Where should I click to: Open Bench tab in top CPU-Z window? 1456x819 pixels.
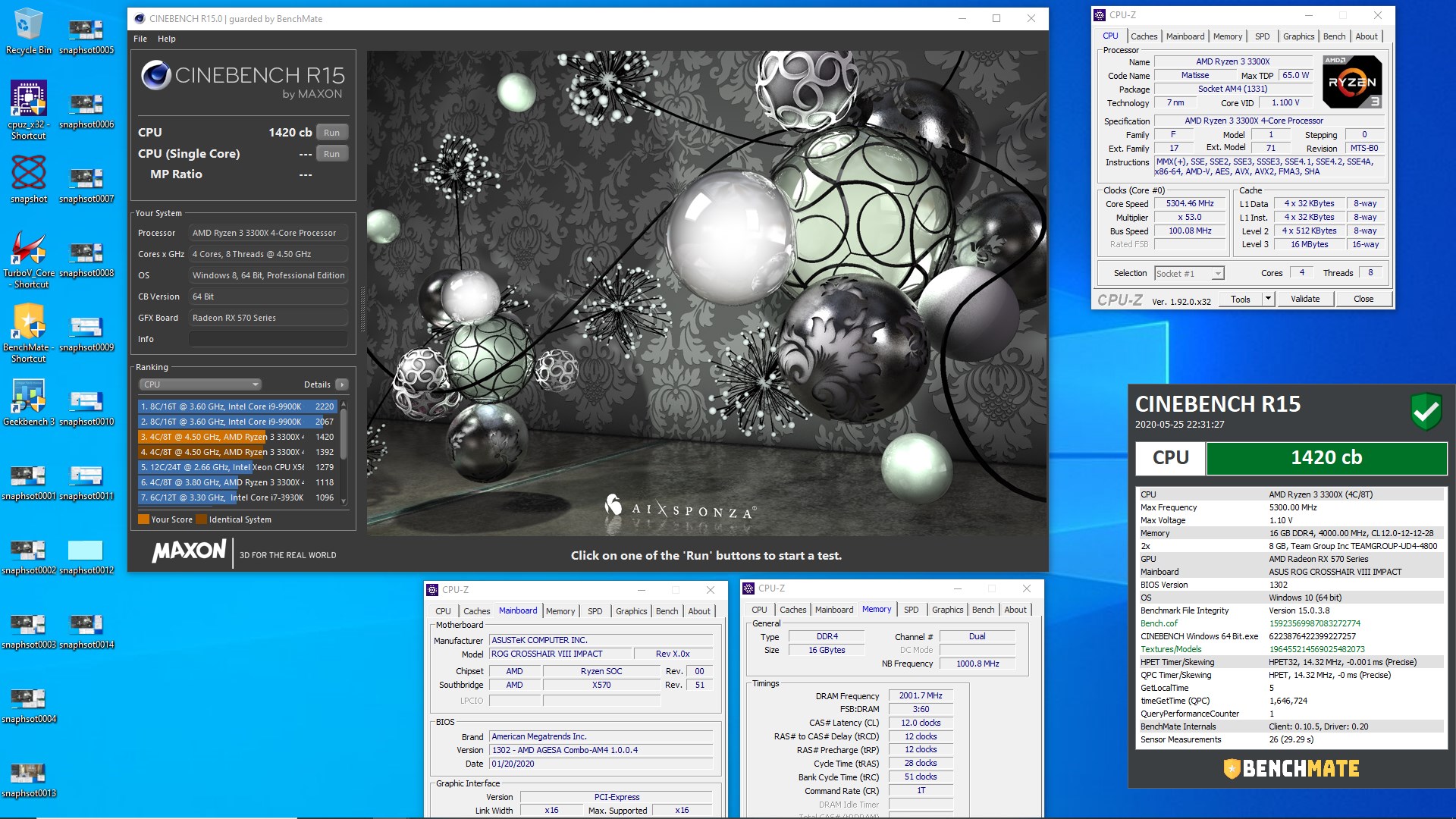[1334, 36]
